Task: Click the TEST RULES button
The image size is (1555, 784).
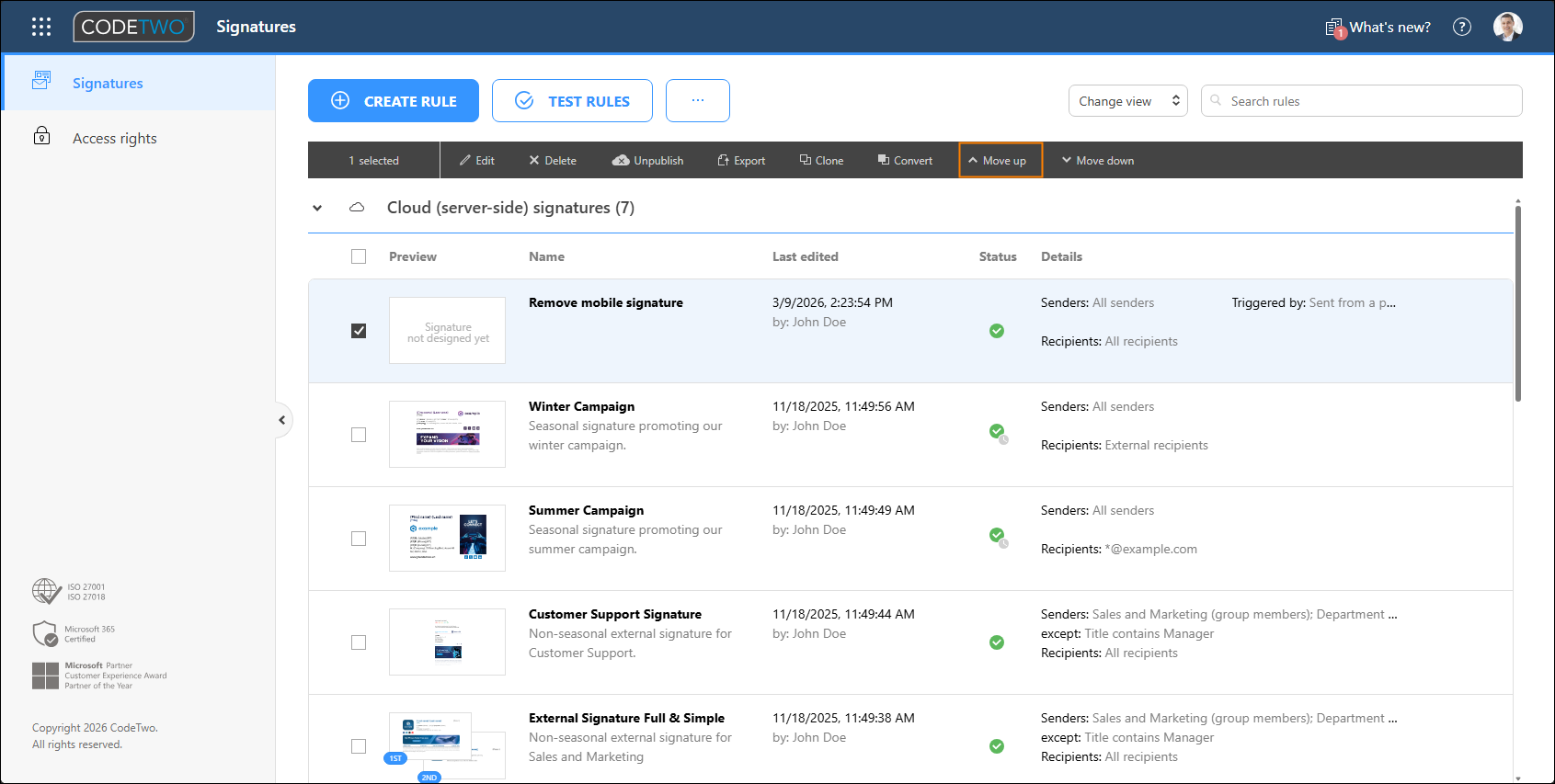Action: [572, 100]
